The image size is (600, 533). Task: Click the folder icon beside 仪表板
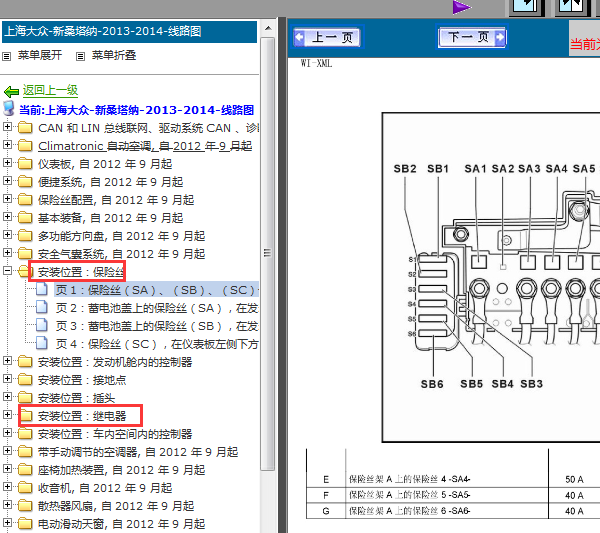point(25,163)
